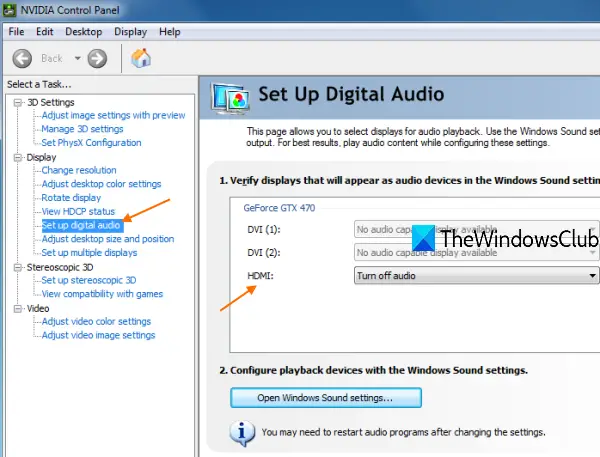
Task: Click the Select a Task... heading
Action: pos(39,84)
